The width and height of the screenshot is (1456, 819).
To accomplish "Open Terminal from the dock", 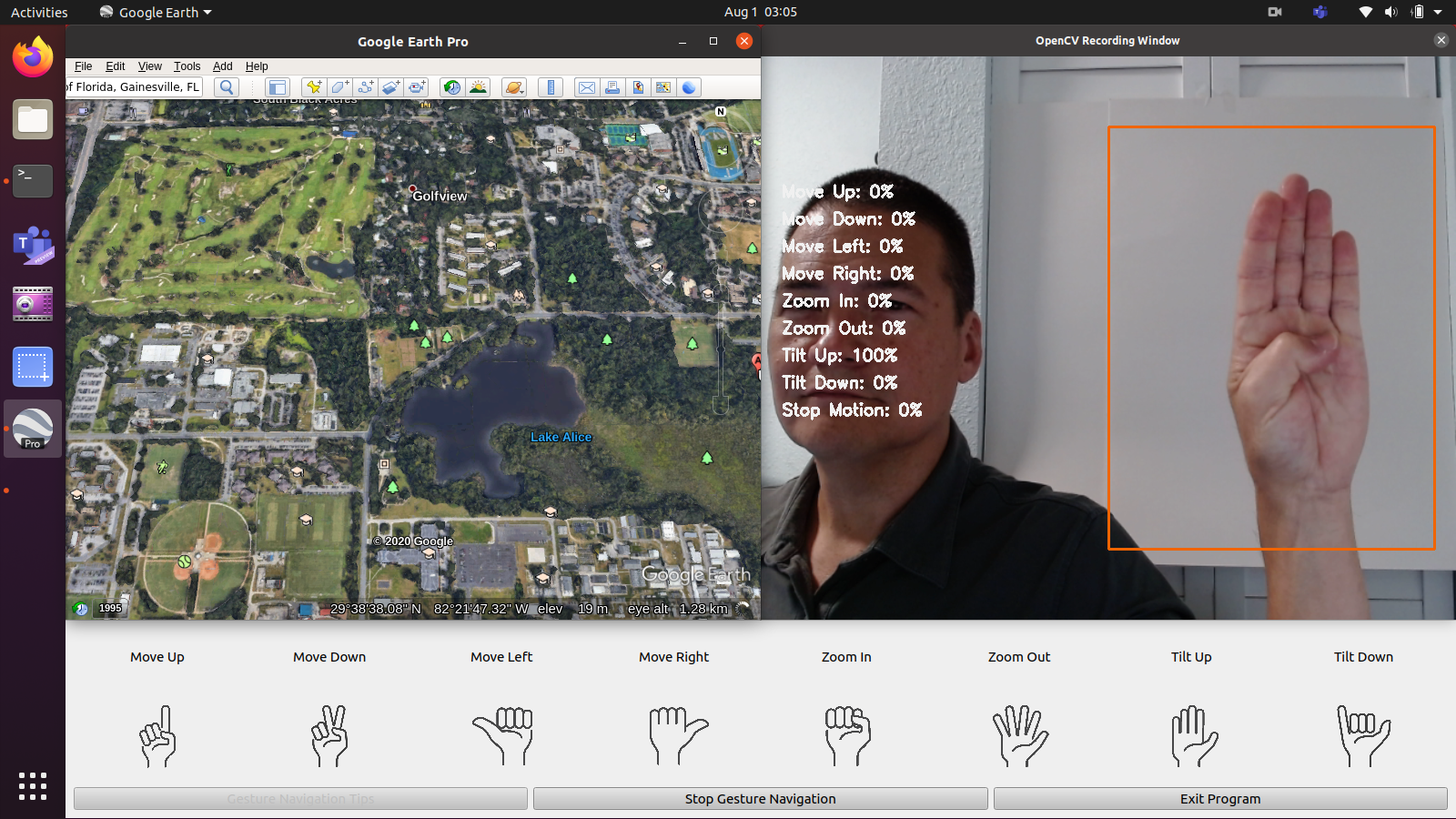I will click(x=33, y=181).
